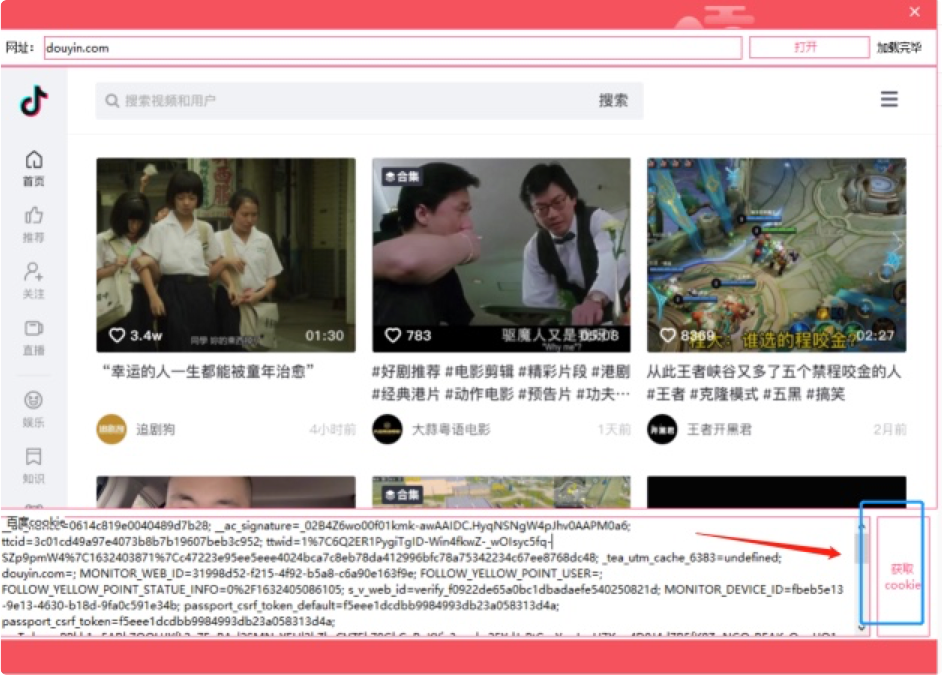Screen dimensions: 942x676
Task: Open the 娱乐 entertainment sidebar item
Action: (x=34, y=409)
